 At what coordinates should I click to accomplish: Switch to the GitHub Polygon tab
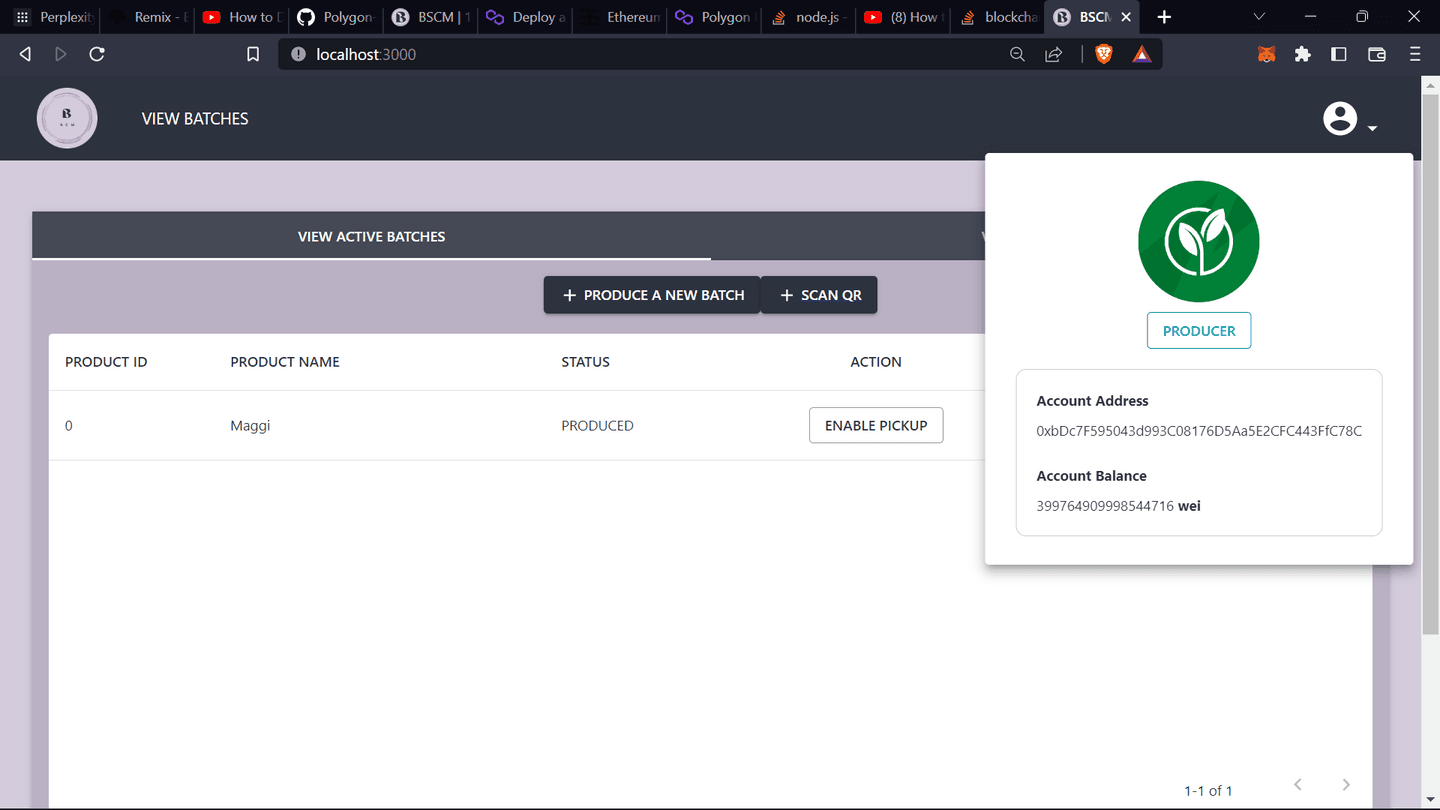pos(337,17)
